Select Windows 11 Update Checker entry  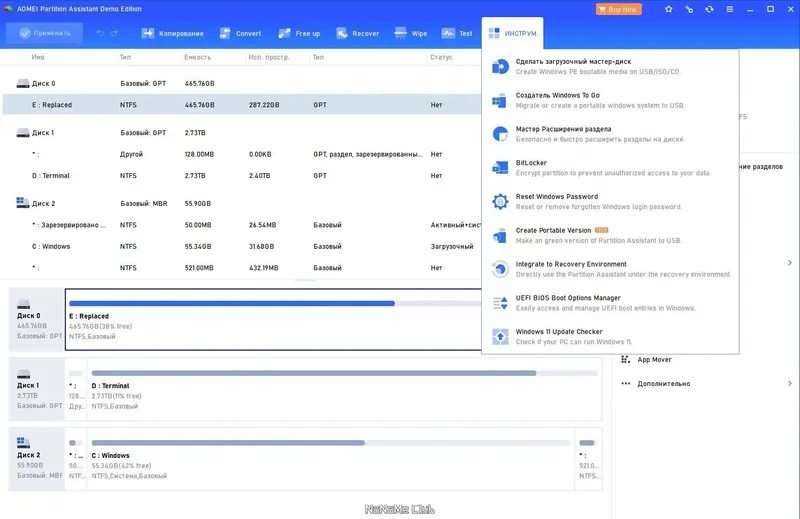tap(610, 336)
